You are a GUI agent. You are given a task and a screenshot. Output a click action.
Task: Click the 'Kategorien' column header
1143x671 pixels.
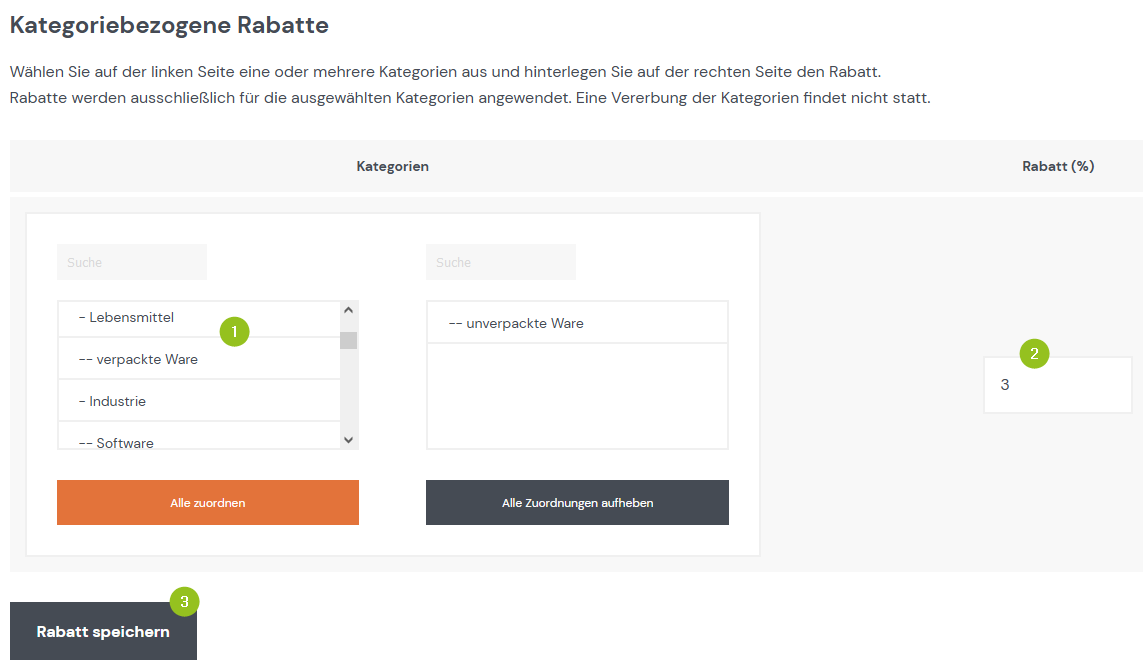(392, 166)
